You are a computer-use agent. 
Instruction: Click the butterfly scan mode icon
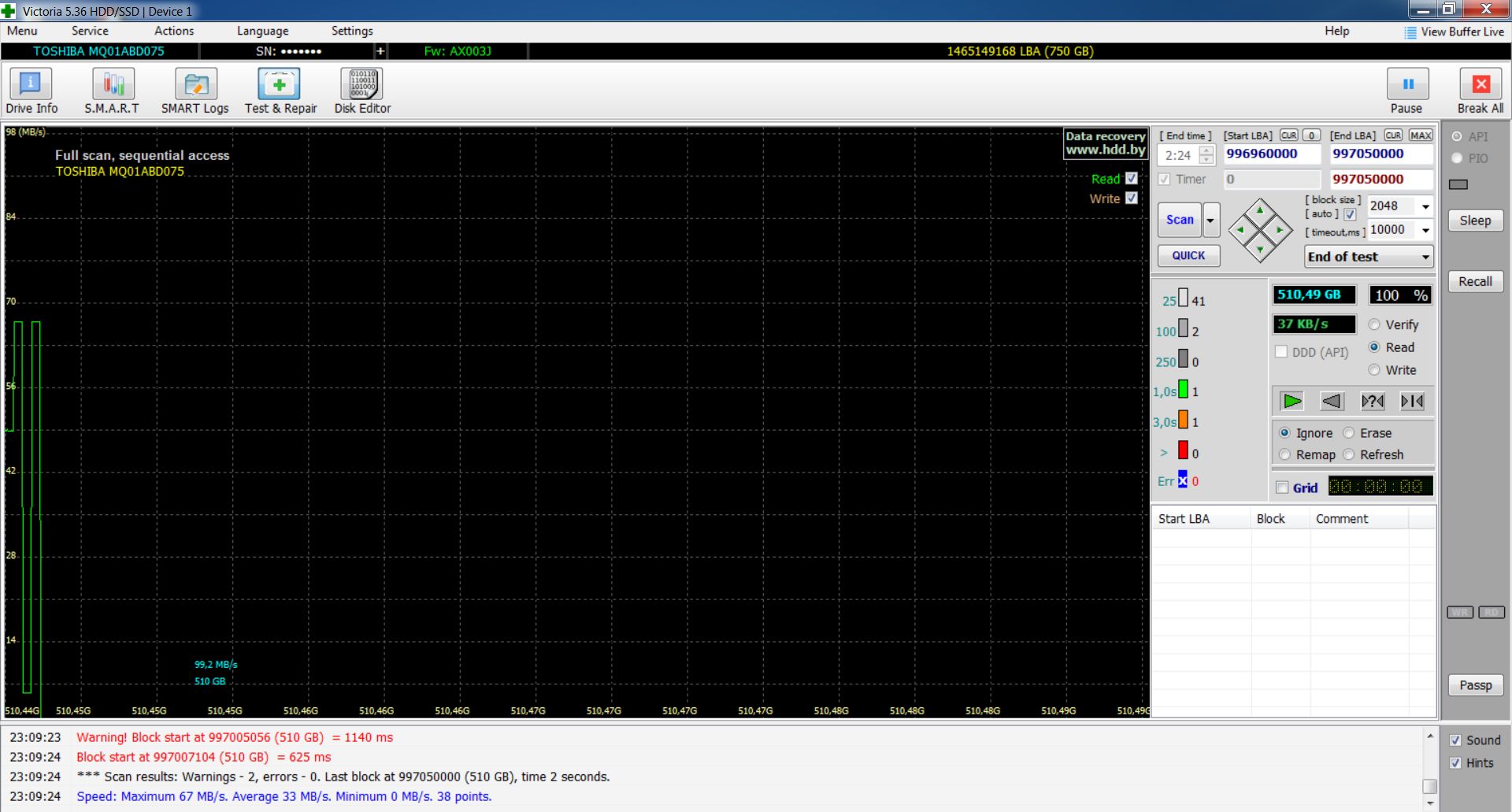[x=1412, y=401]
